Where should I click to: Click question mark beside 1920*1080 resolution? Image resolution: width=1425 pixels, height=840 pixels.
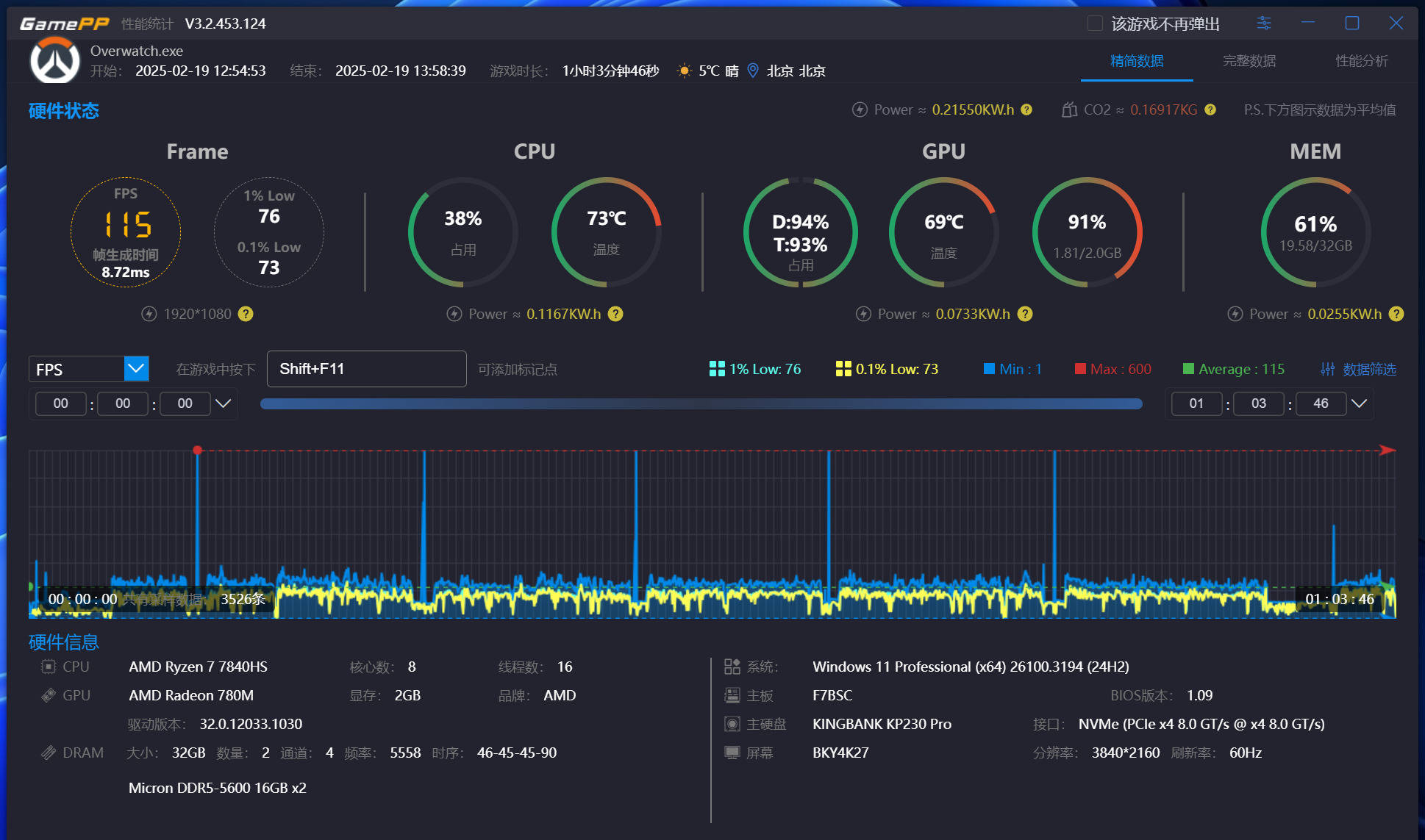tap(246, 314)
